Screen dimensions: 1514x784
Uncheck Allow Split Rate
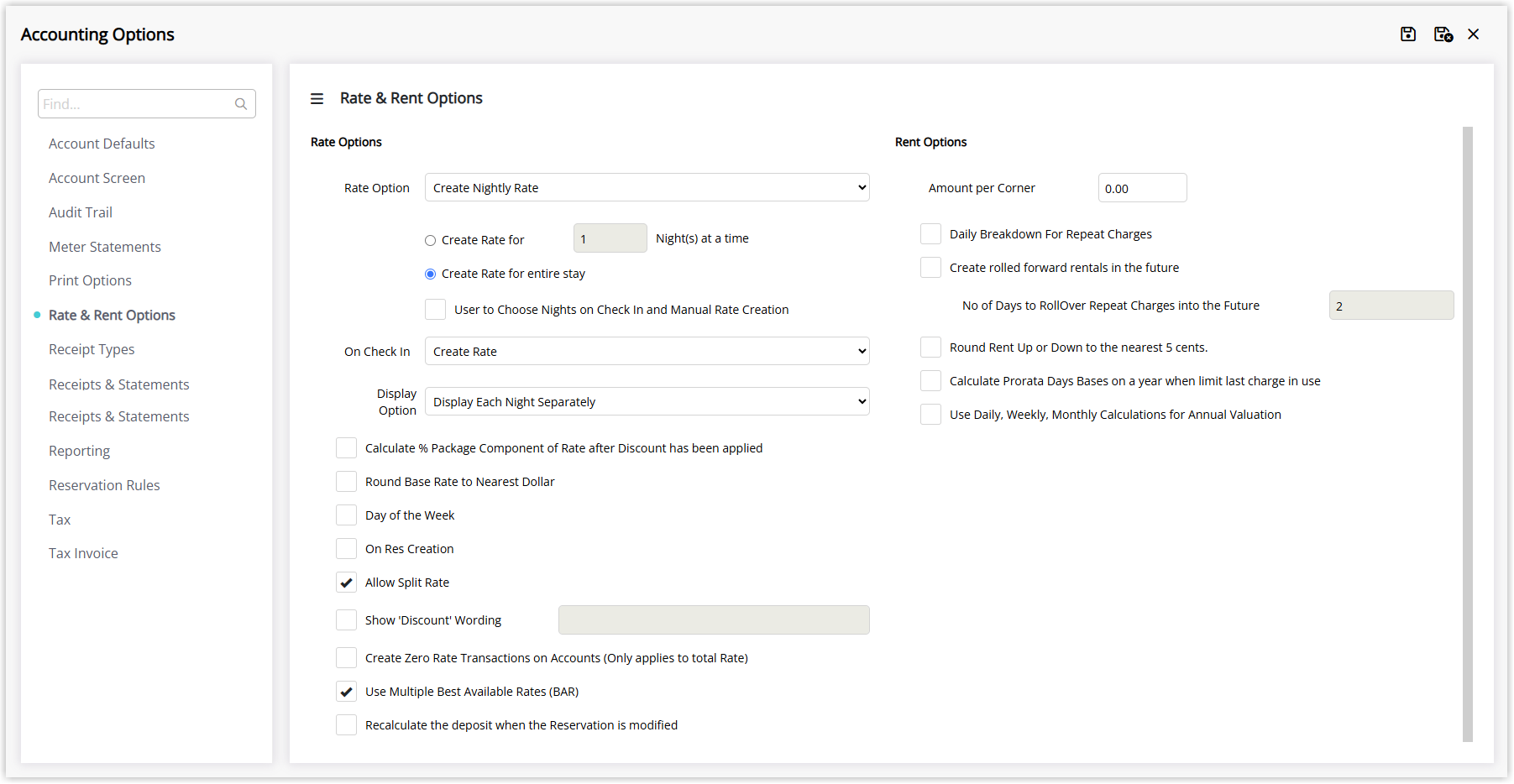coord(346,583)
